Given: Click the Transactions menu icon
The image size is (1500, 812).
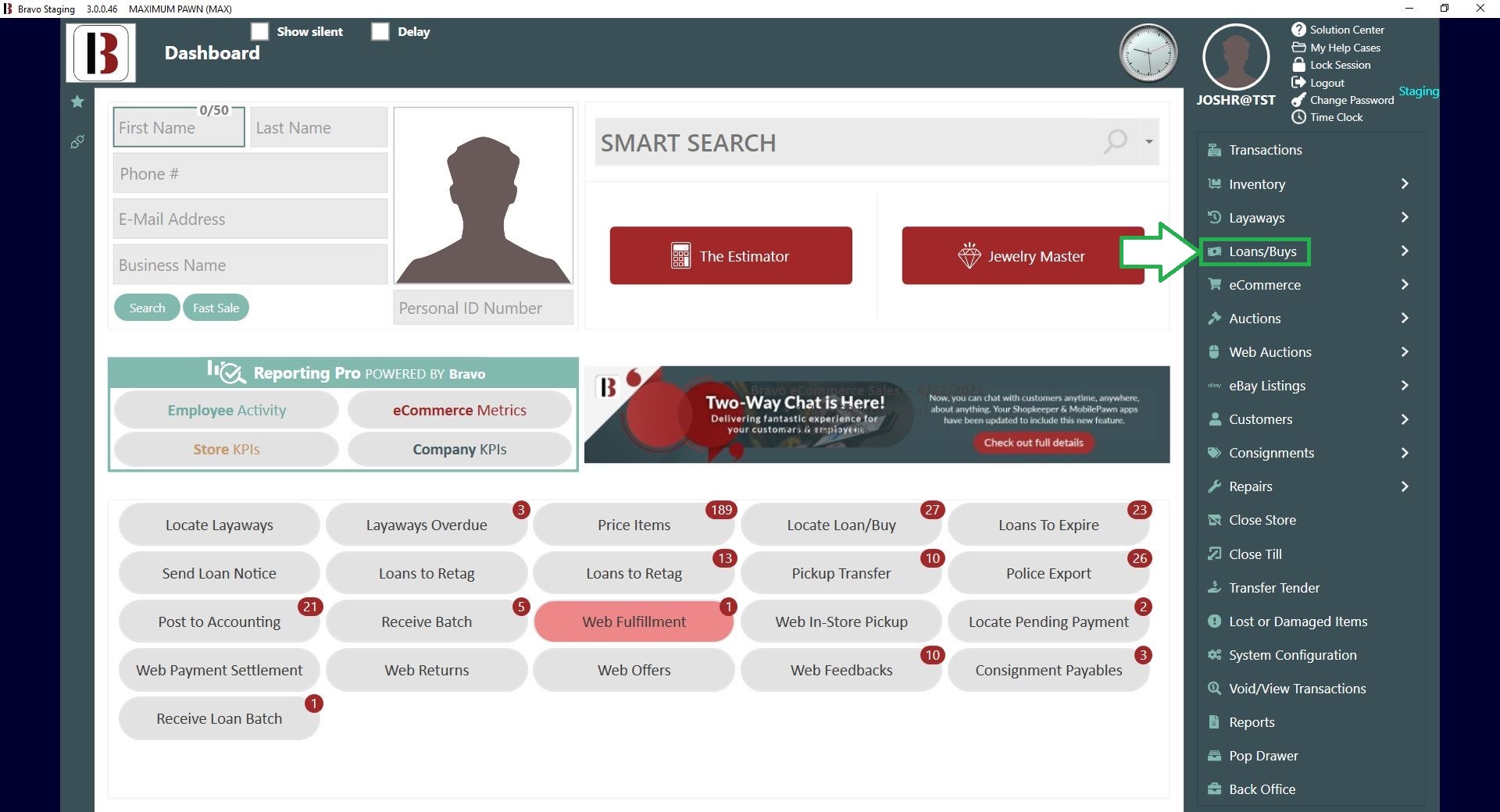Looking at the screenshot, I should (1214, 150).
